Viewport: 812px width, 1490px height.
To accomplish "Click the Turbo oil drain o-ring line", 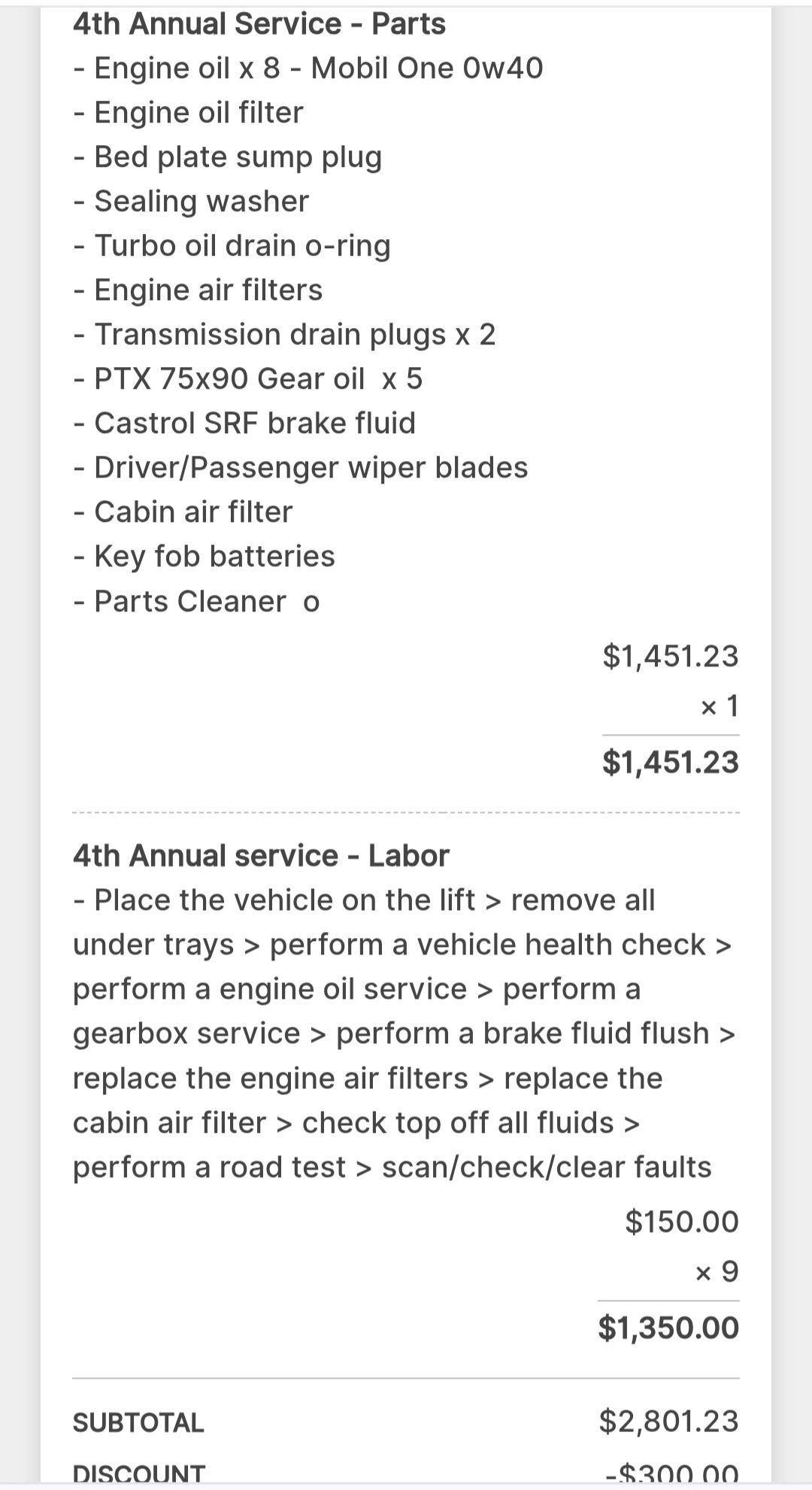I will (232, 246).
